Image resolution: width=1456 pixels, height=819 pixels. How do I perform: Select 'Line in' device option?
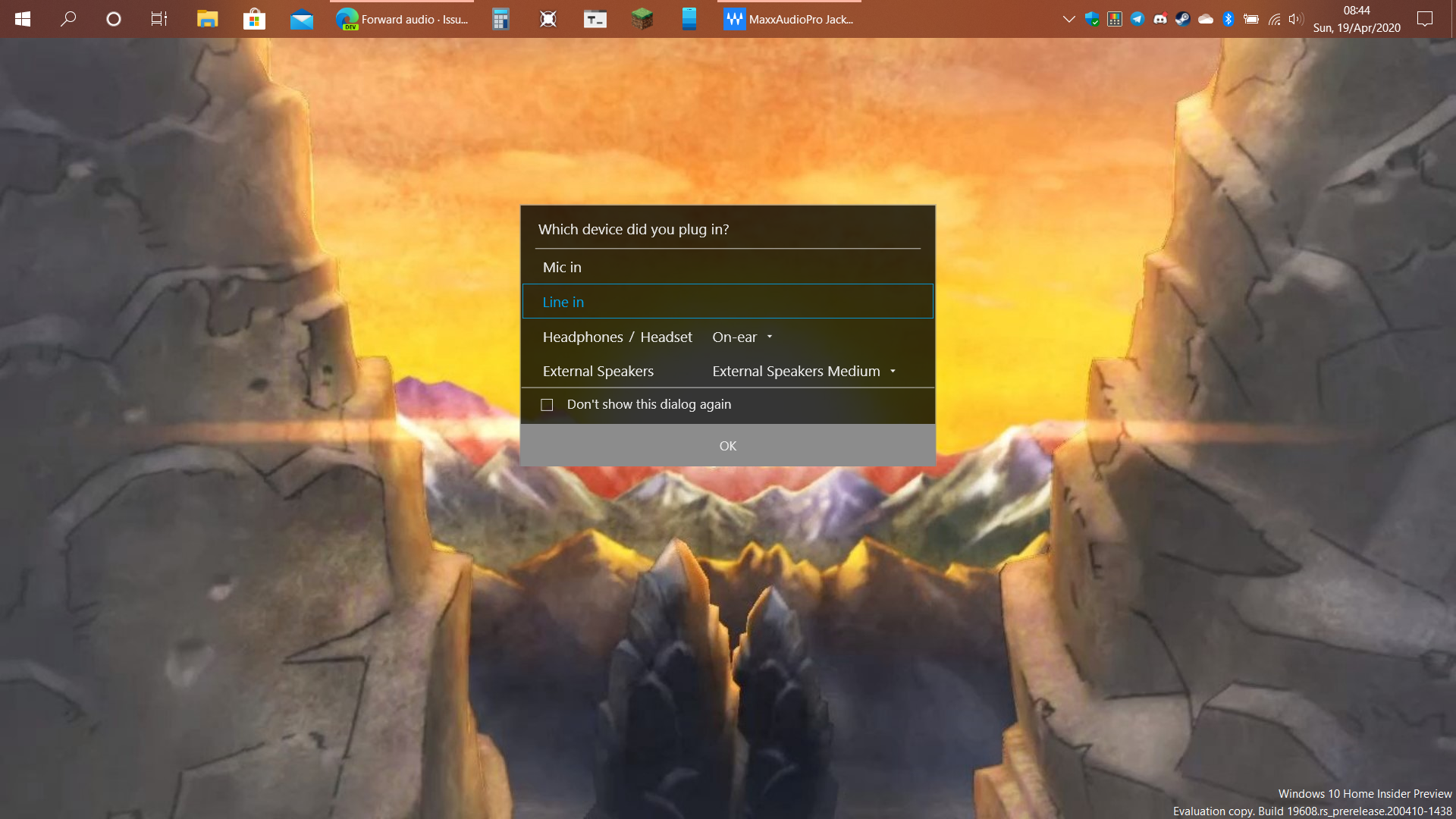(727, 302)
